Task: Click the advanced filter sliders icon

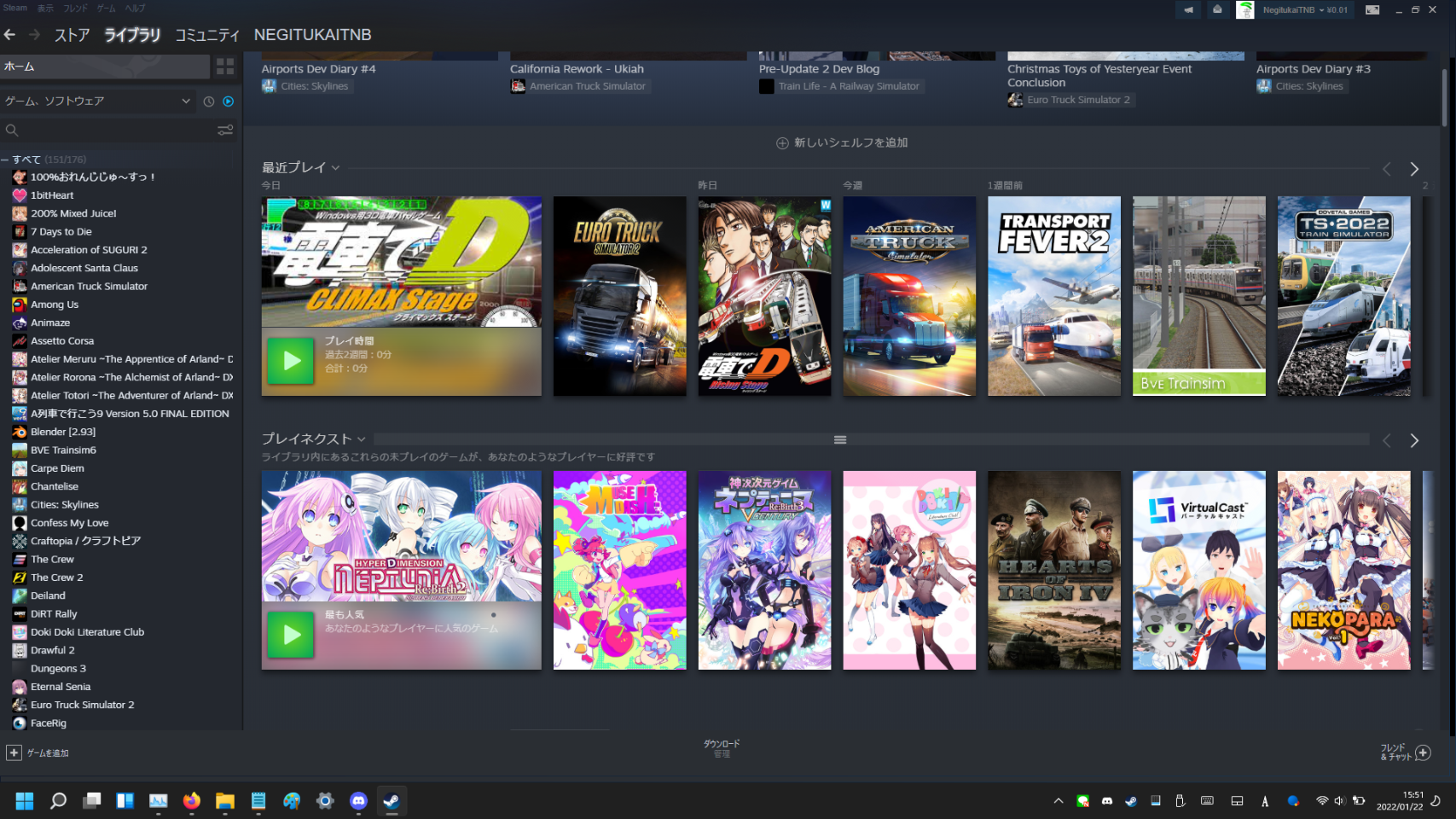Action: pos(225,131)
